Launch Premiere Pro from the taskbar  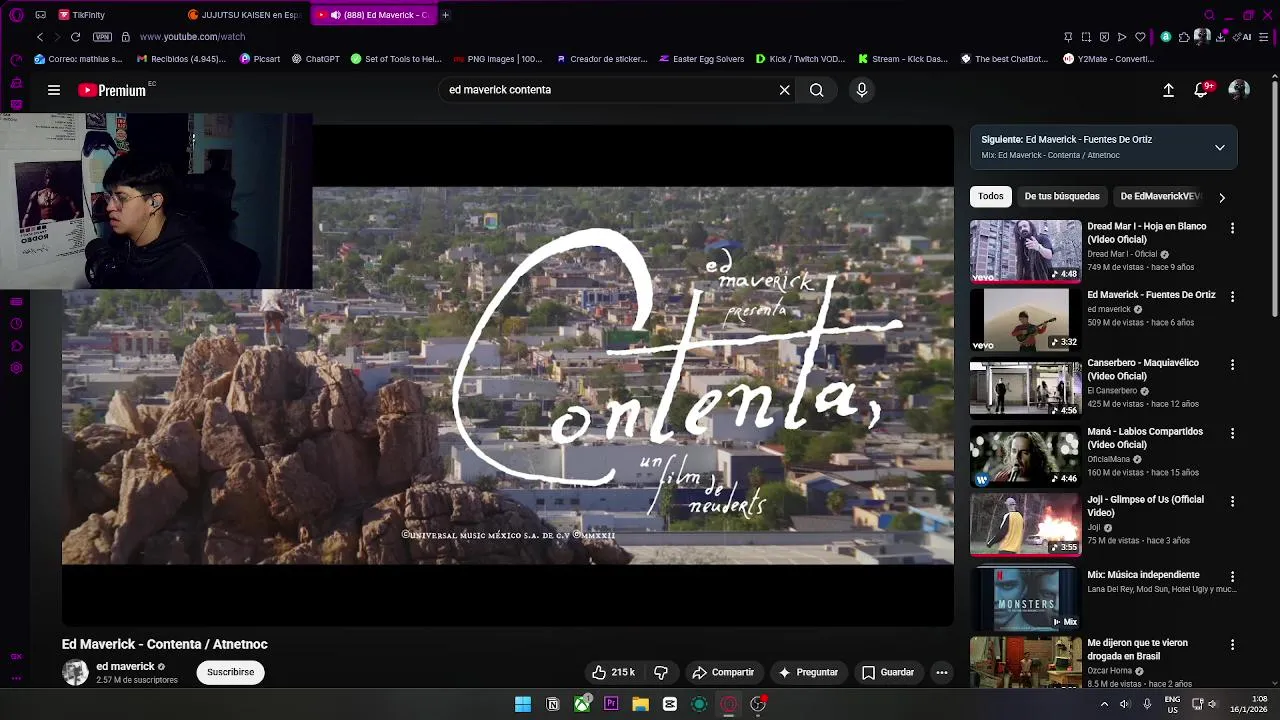611,704
